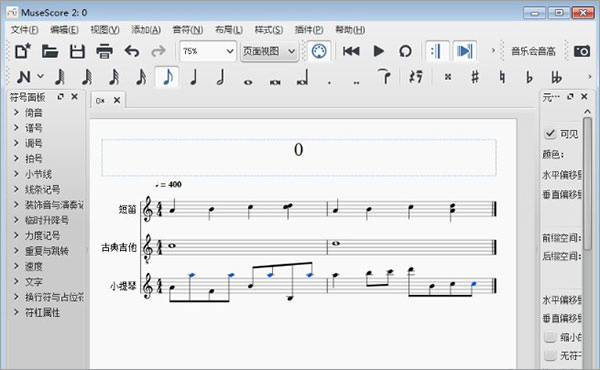Open the 插件(P) menu

click(309, 29)
